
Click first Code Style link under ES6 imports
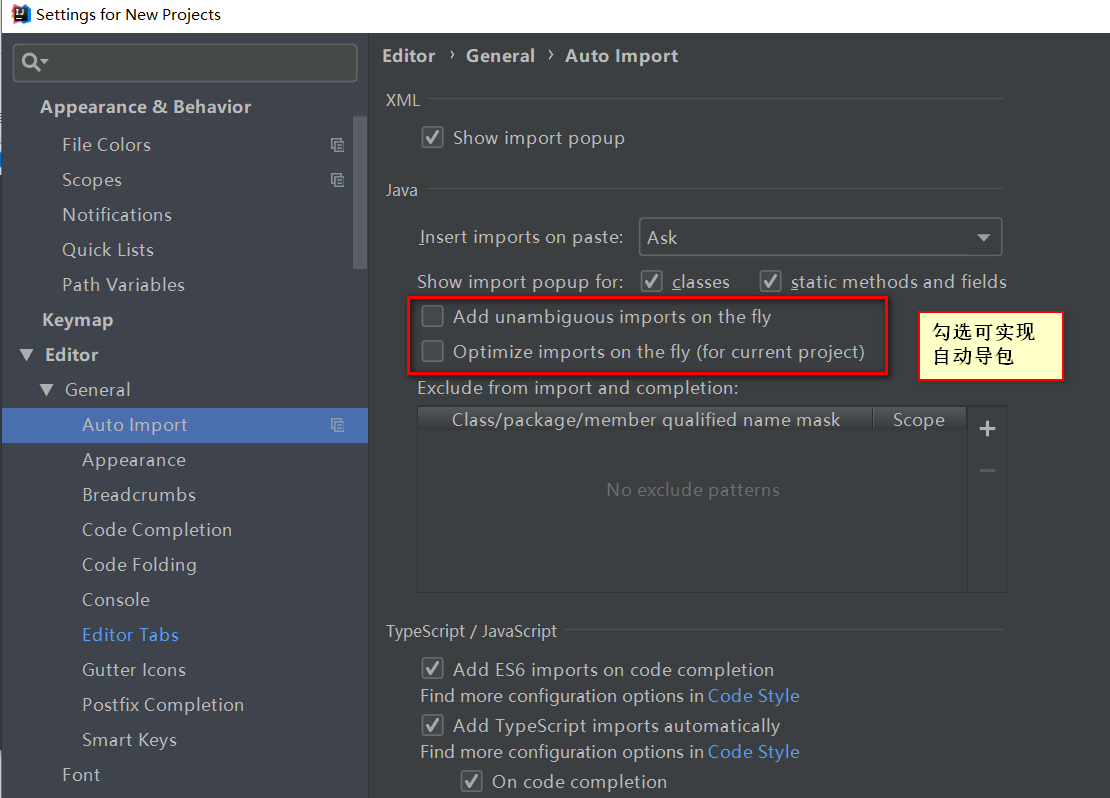pyautogui.click(x=753, y=696)
